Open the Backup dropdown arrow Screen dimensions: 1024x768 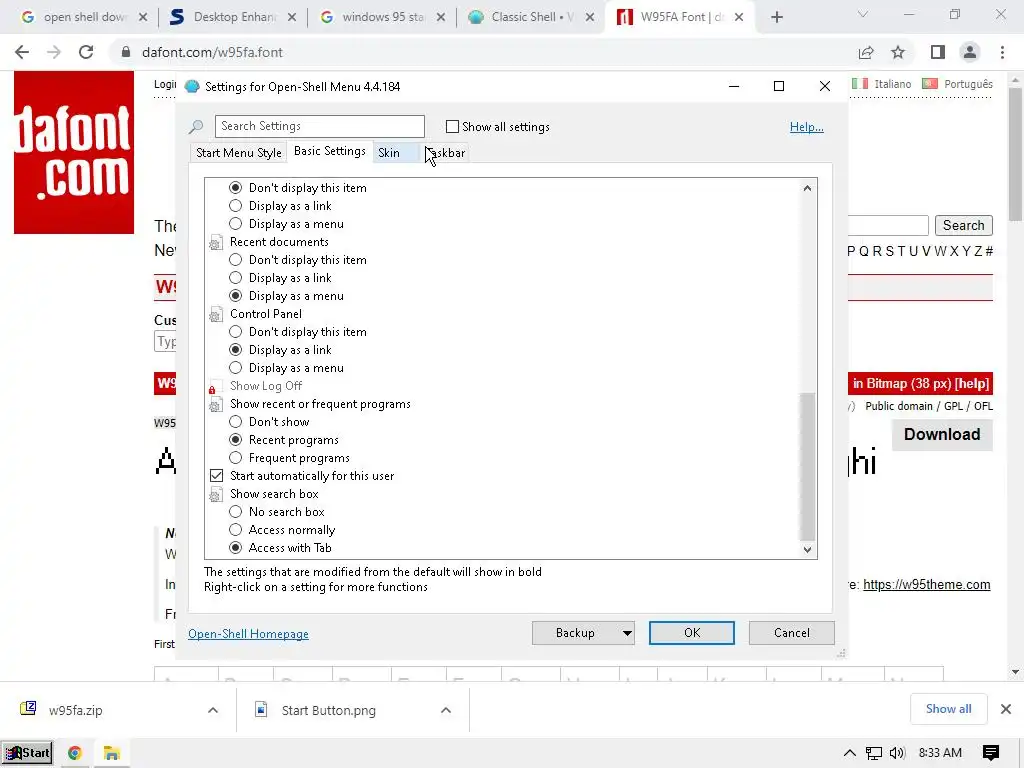(x=627, y=633)
